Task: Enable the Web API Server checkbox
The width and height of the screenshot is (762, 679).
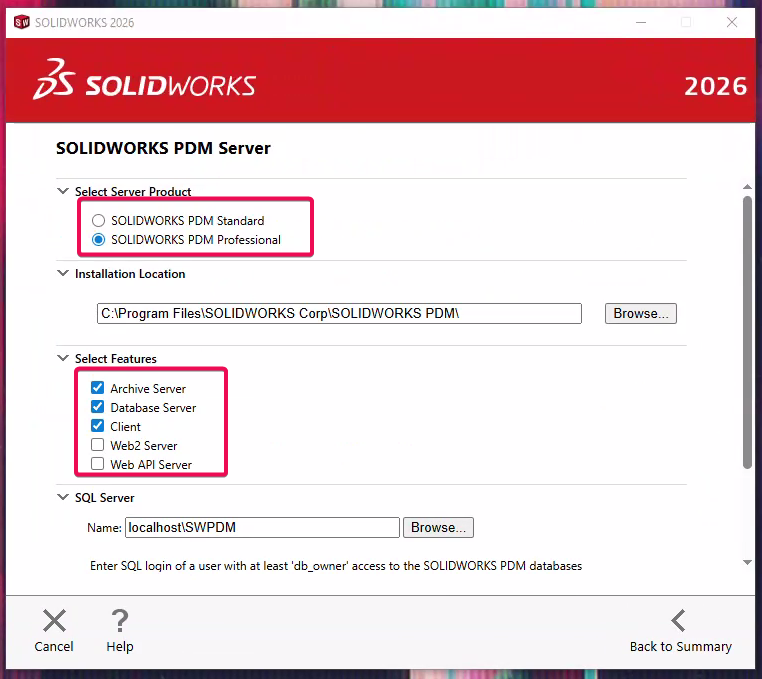Action: coord(98,464)
